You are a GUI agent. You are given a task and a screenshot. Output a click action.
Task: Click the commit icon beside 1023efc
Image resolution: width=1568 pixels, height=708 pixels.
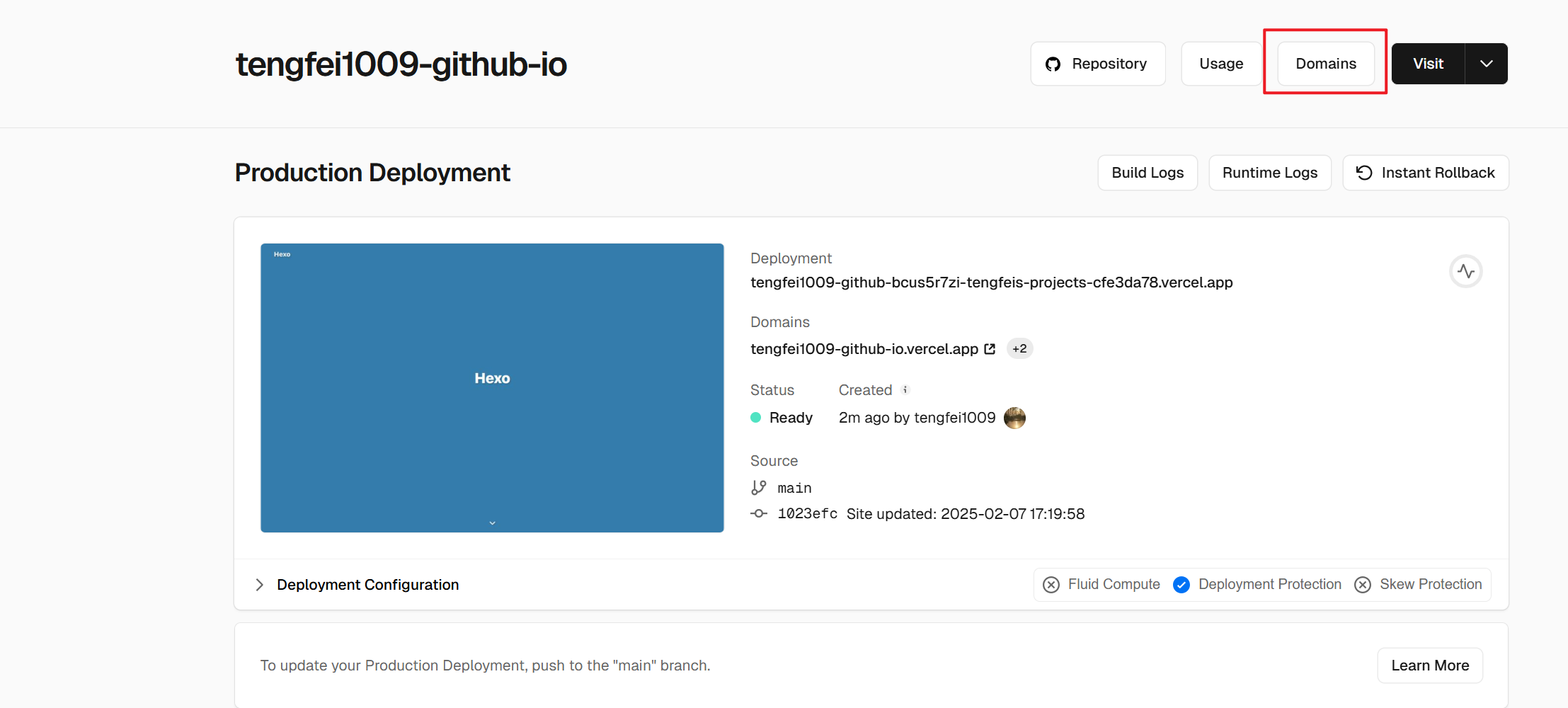[x=759, y=513]
